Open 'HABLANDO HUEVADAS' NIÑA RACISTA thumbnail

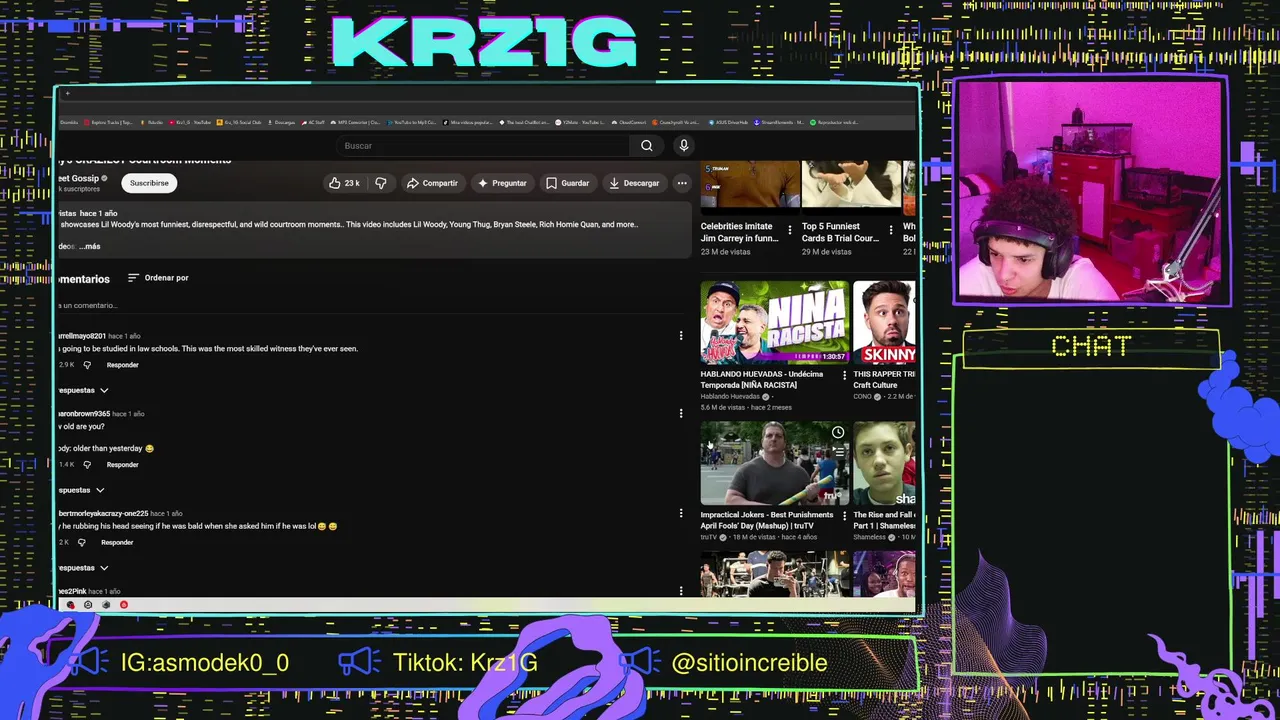(x=774, y=322)
